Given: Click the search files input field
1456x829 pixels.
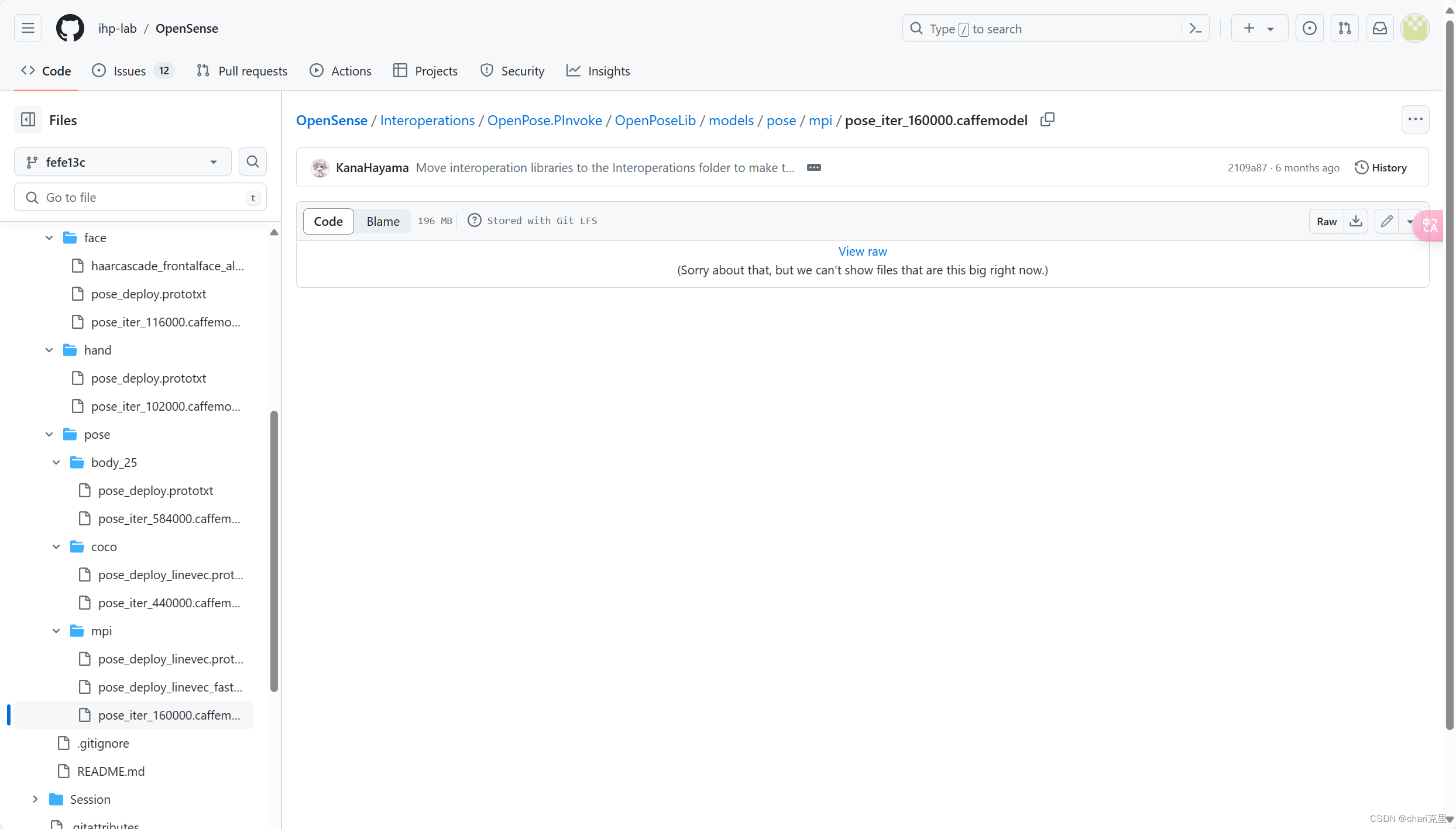Looking at the screenshot, I should [140, 197].
